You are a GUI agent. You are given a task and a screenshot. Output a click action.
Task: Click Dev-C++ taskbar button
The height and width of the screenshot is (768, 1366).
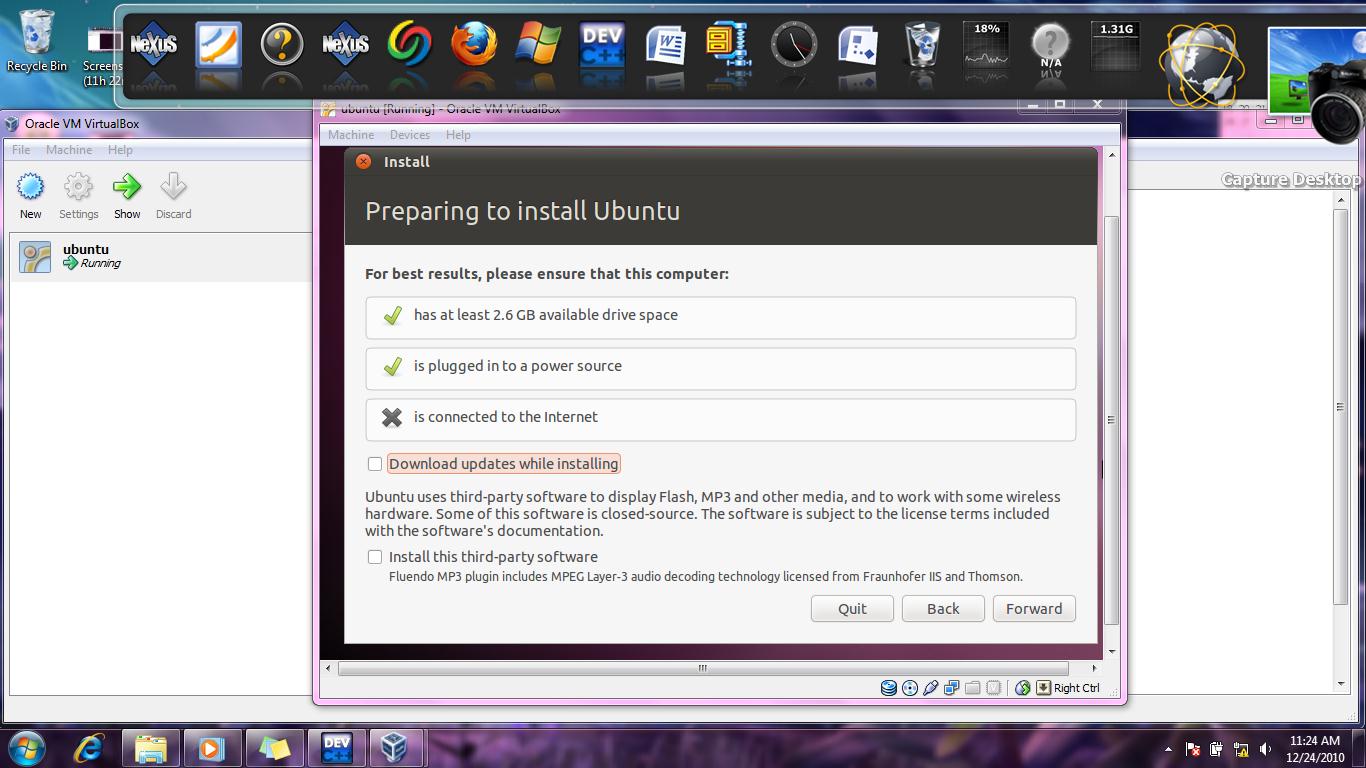click(336, 748)
